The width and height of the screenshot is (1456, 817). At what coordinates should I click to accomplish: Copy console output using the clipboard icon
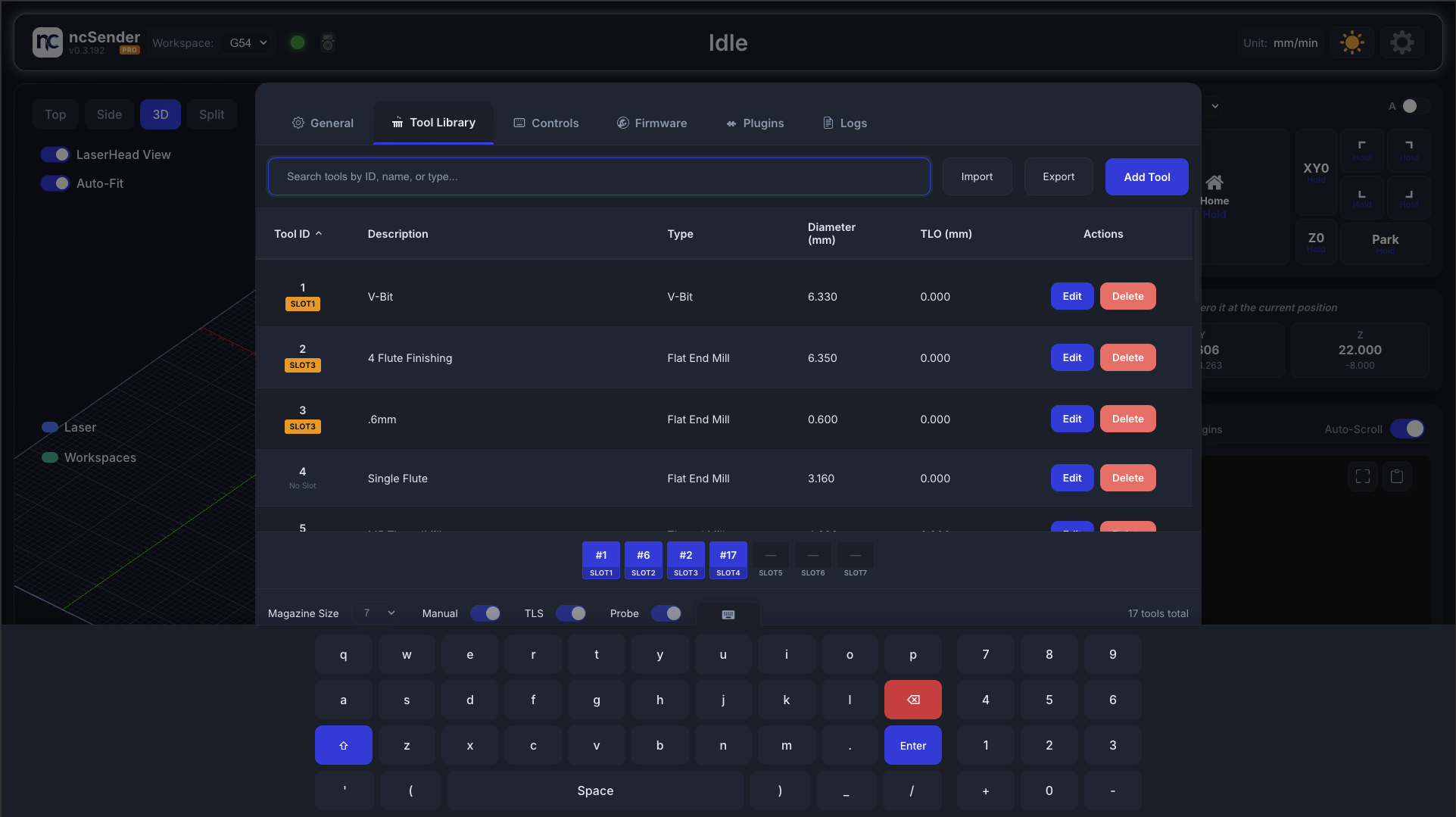[1397, 476]
